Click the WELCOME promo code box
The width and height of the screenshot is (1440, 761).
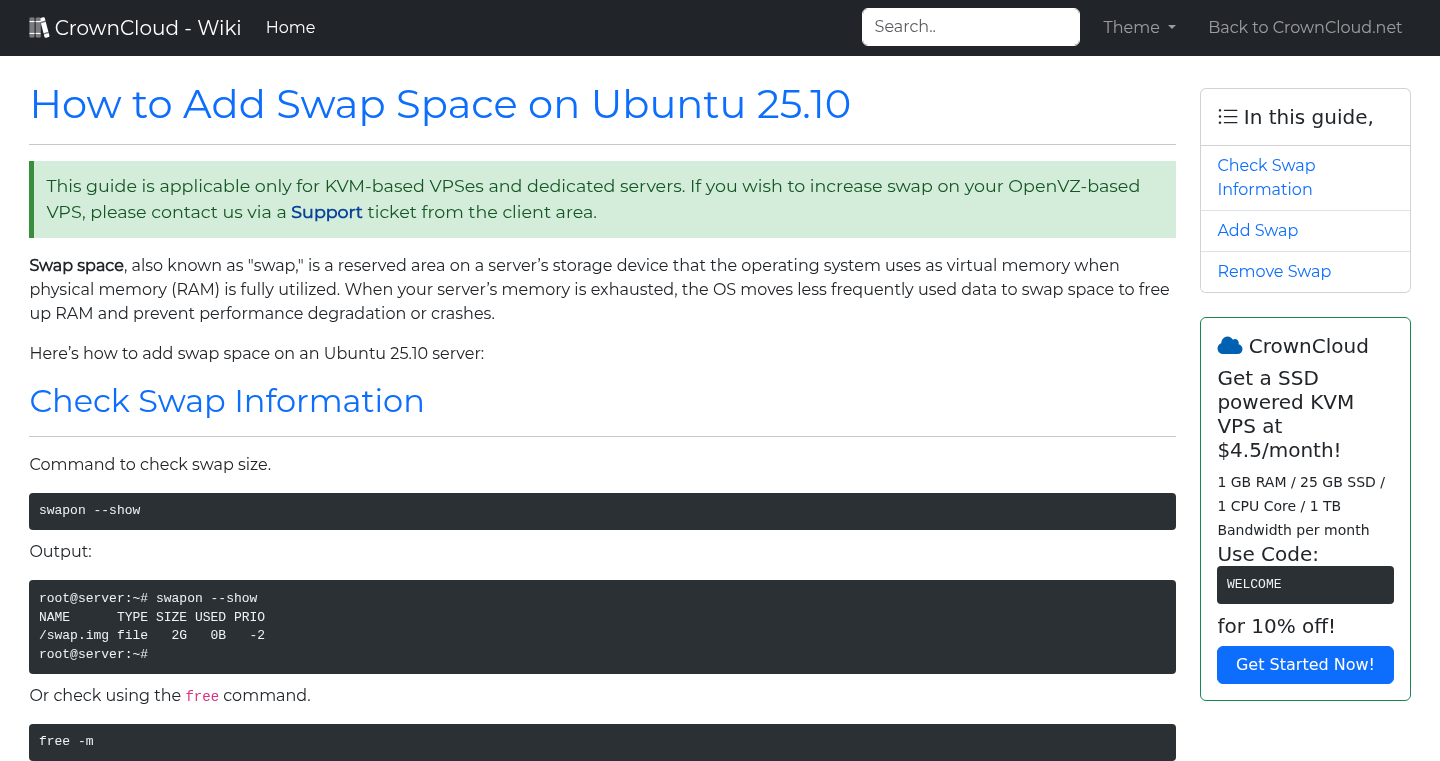(1304, 584)
